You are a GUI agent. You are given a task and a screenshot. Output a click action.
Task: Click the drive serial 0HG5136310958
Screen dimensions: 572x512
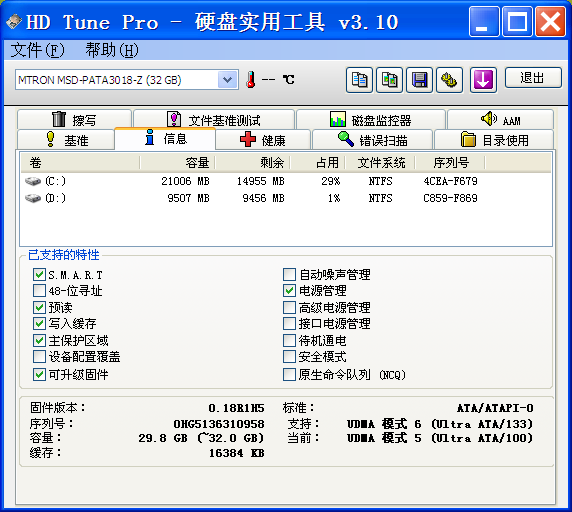click(219, 424)
